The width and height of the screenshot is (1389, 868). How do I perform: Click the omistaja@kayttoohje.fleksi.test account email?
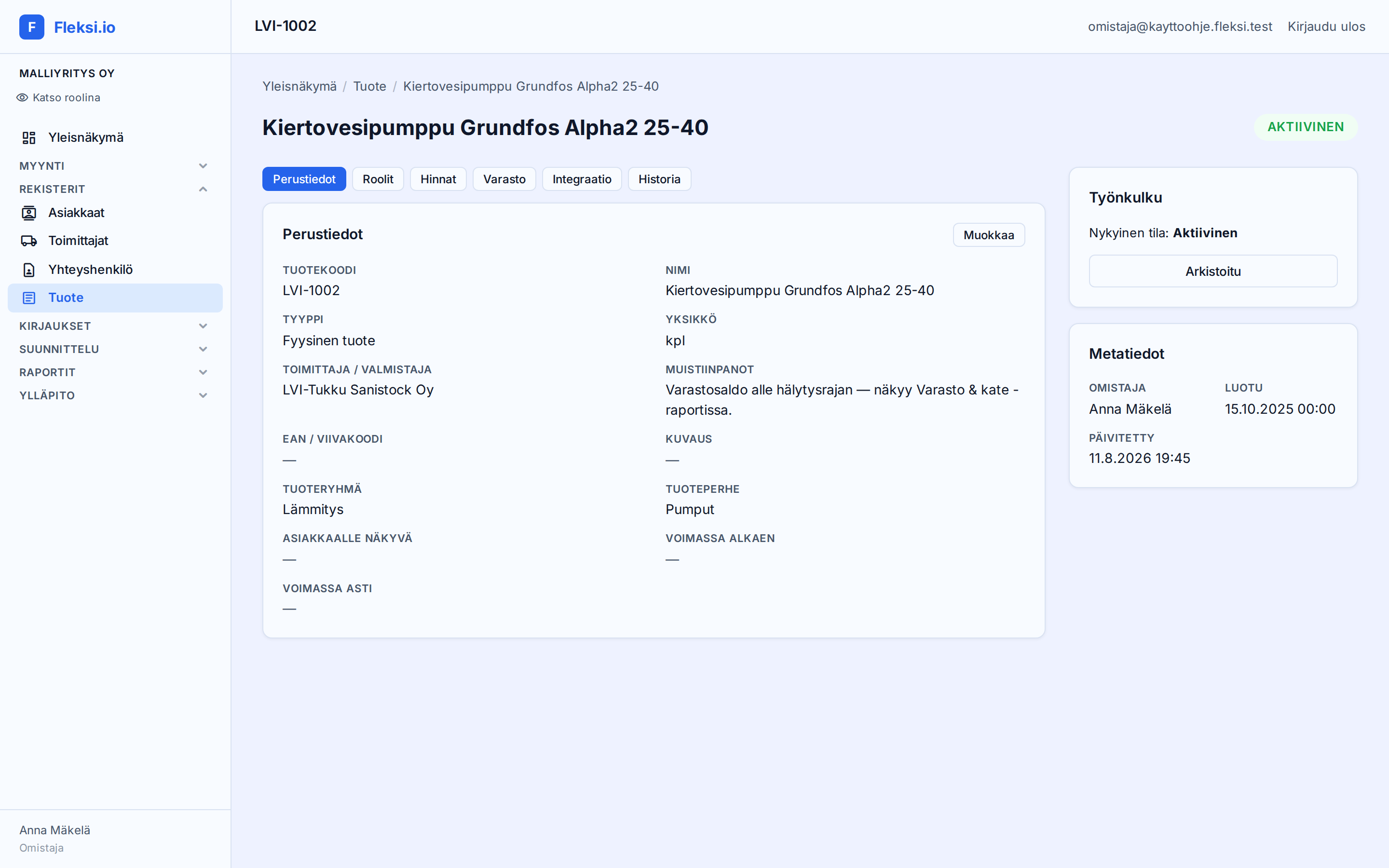(1180, 27)
